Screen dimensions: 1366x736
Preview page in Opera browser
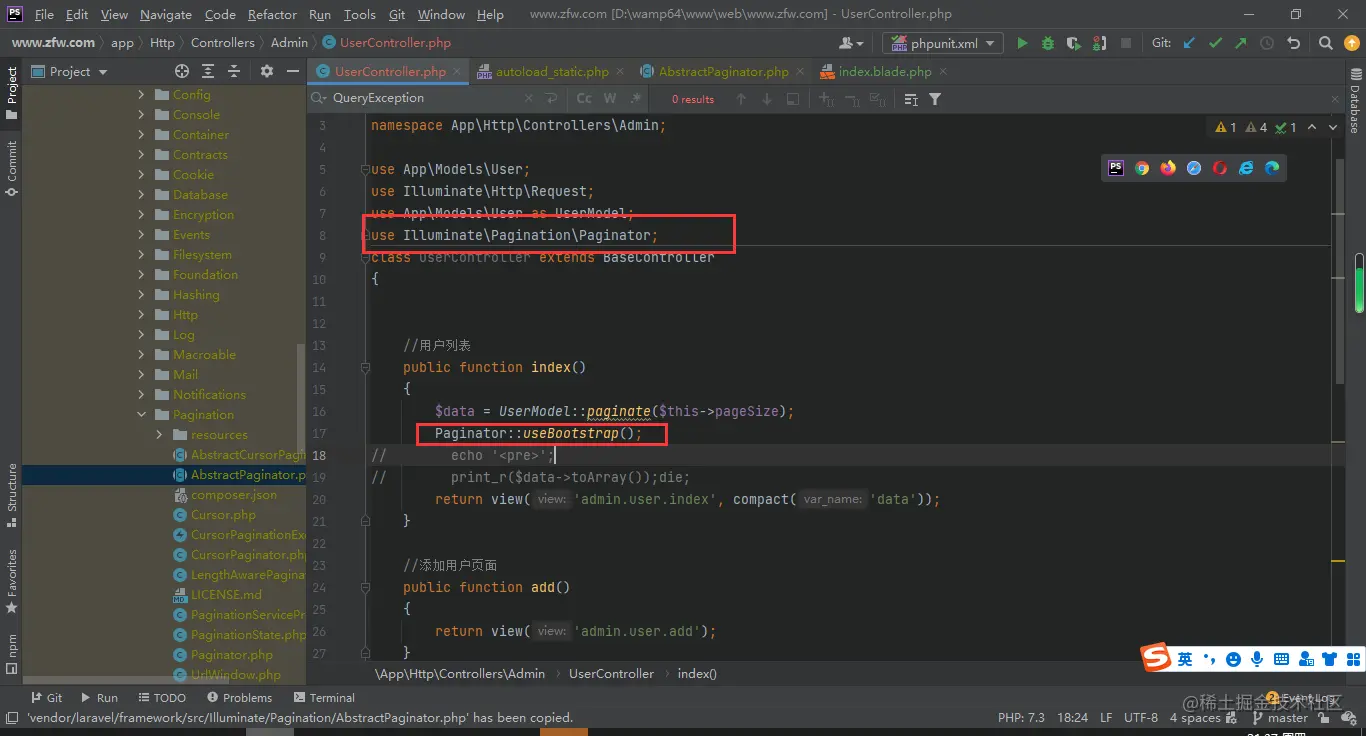1220,168
